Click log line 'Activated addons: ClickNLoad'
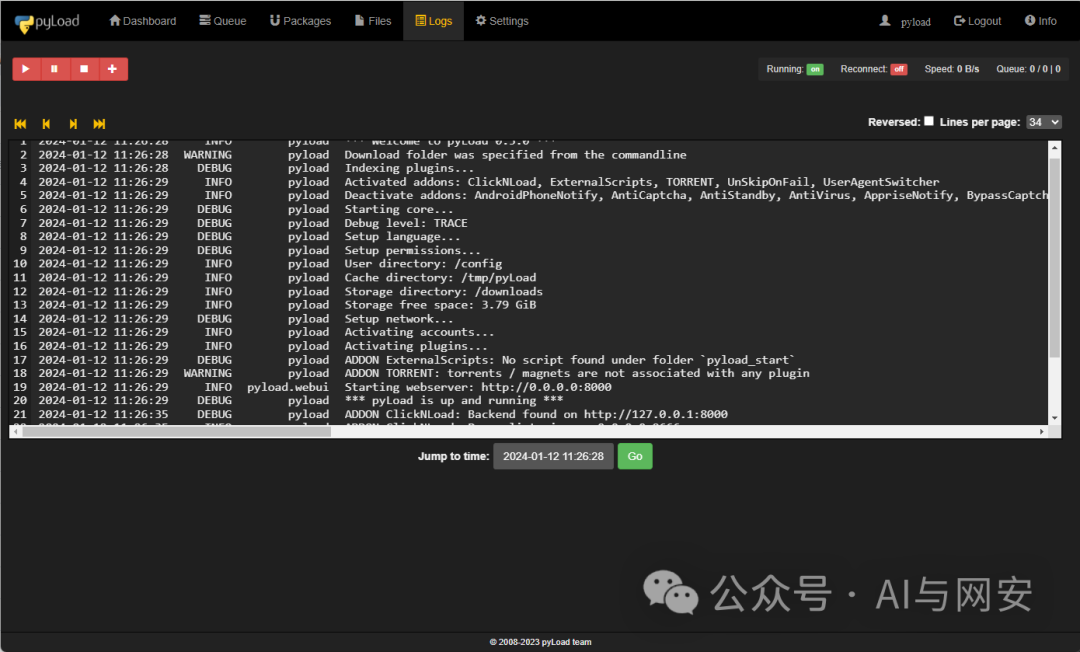 641,182
